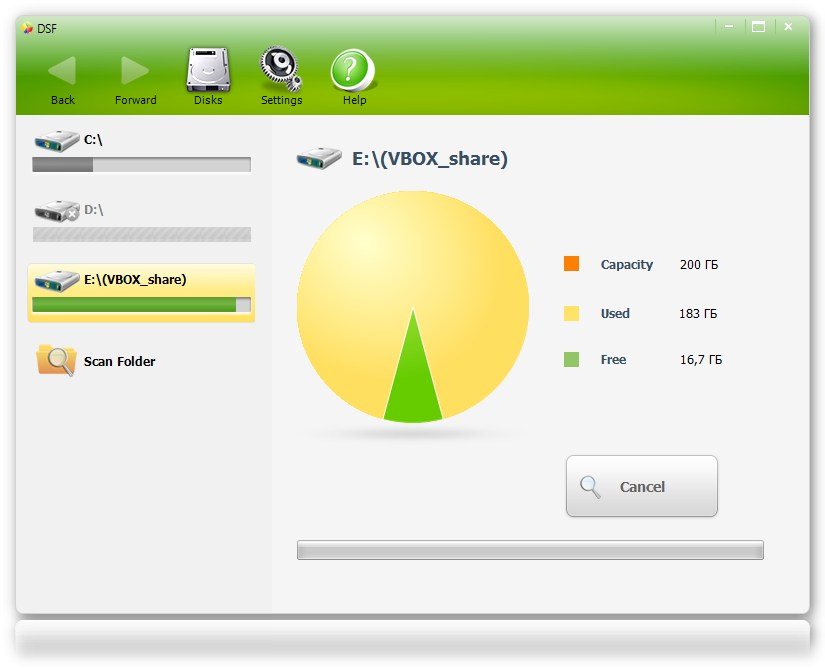Select the unavailable D:\ drive icon
The width and height of the screenshot is (825, 670).
[x=56, y=210]
